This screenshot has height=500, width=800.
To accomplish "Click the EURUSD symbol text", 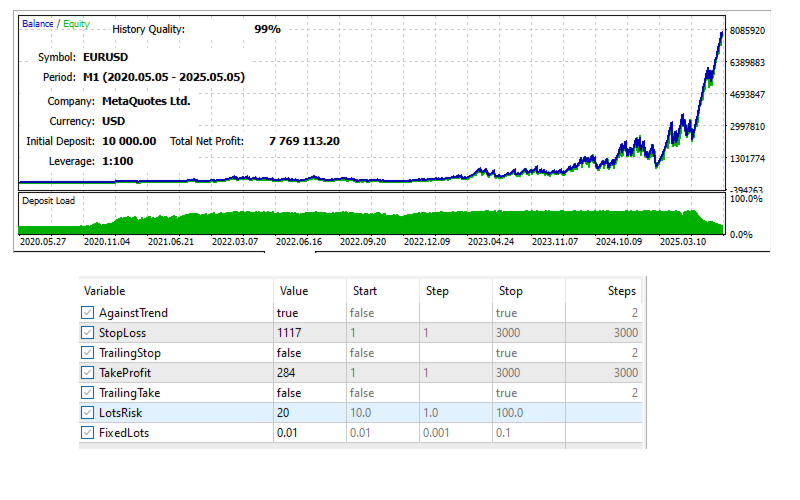I will (x=106, y=57).
